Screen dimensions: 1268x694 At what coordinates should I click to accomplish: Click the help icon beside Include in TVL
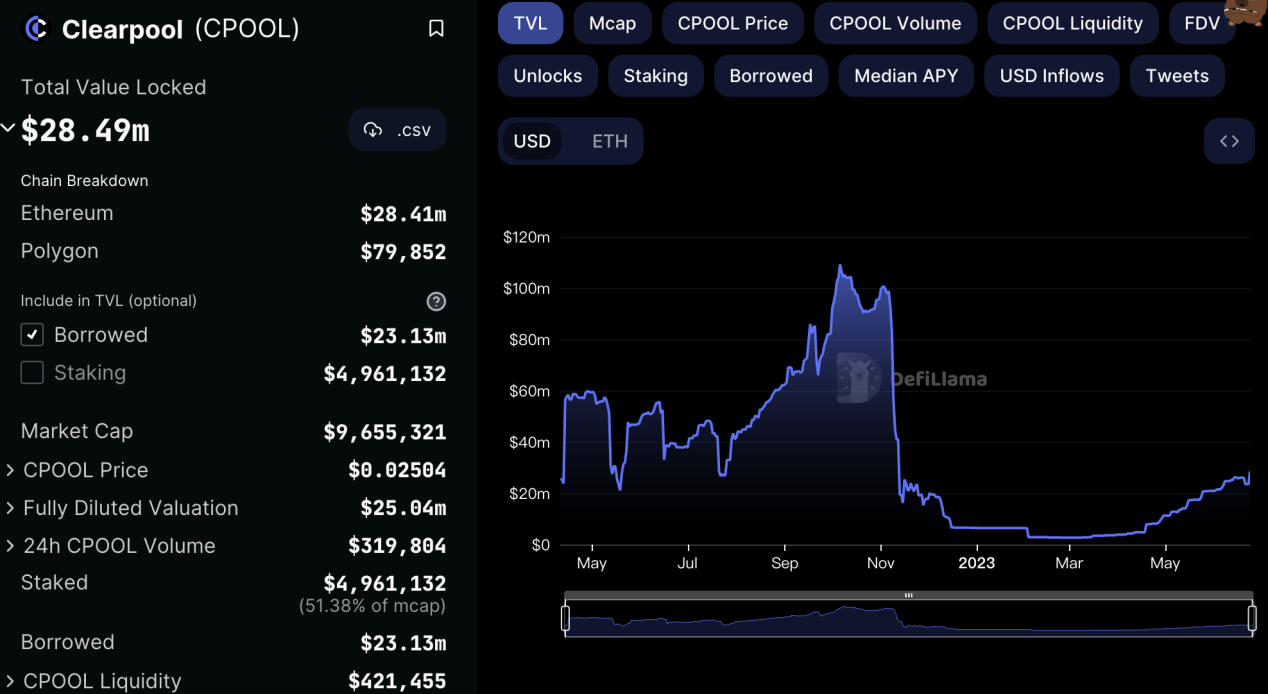436,301
